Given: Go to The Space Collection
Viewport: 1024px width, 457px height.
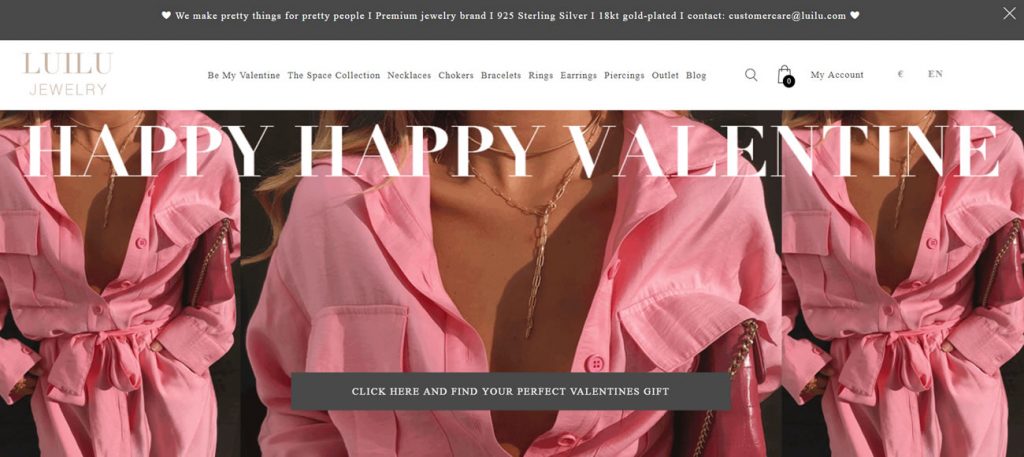Looking at the screenshot, I should pyautogui.click(x=334, y=76).
